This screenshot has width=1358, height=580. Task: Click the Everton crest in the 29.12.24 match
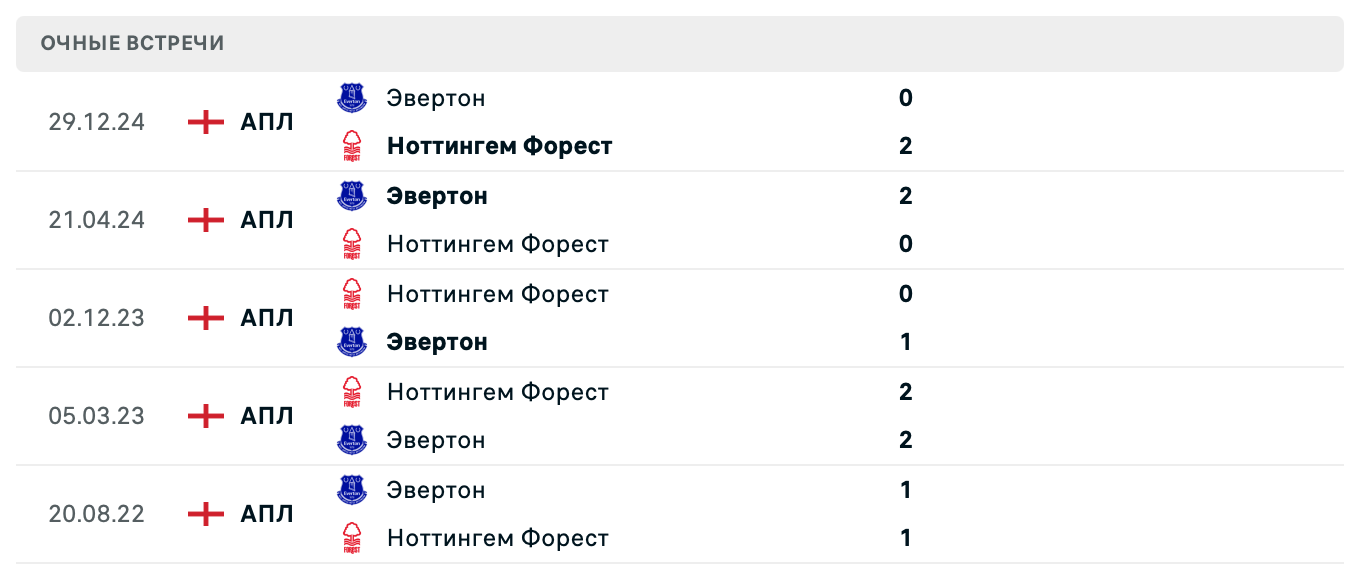[x=352, y=97]
